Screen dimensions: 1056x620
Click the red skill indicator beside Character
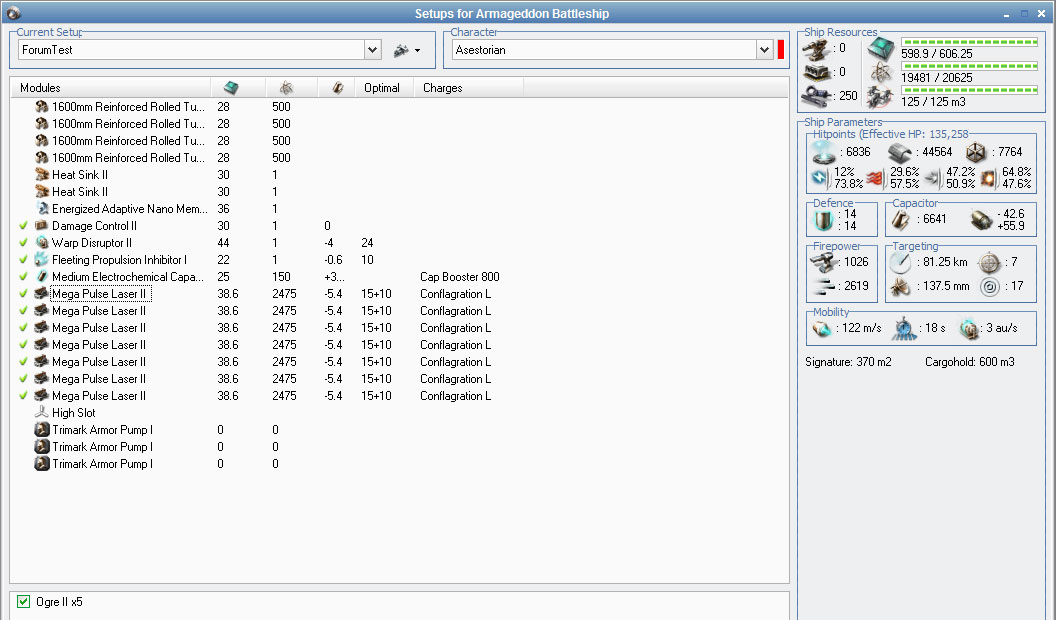point(781,50)
